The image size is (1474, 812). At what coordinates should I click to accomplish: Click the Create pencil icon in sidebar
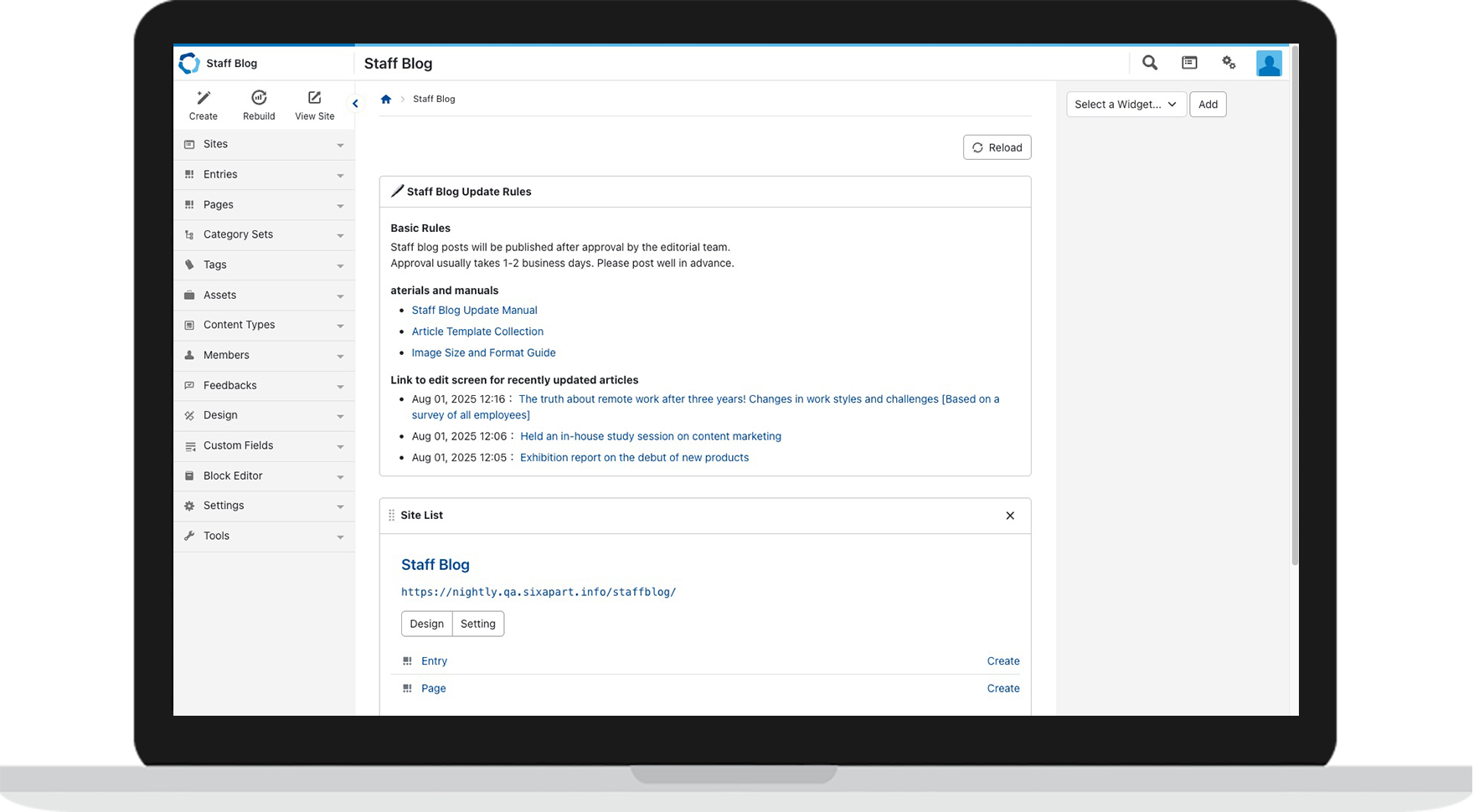pyautogui.click(x=204, y=98)
